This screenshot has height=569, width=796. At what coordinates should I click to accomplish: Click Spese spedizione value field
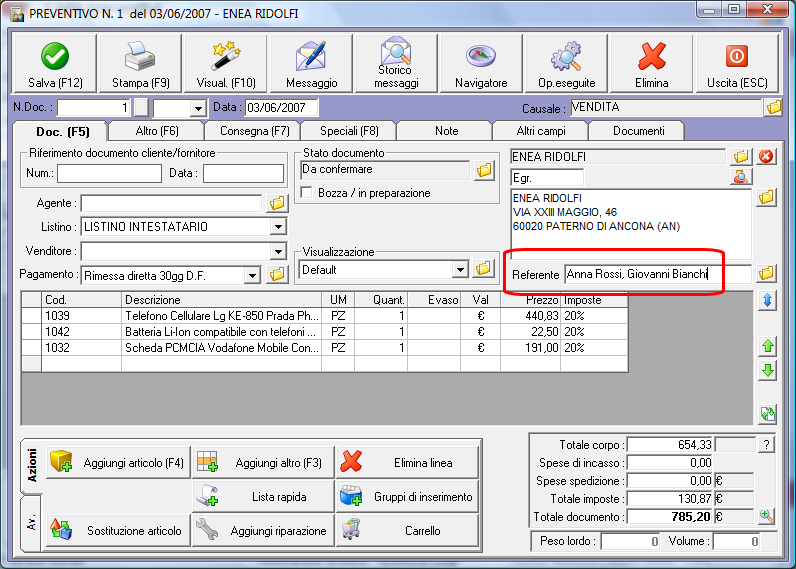670,481
